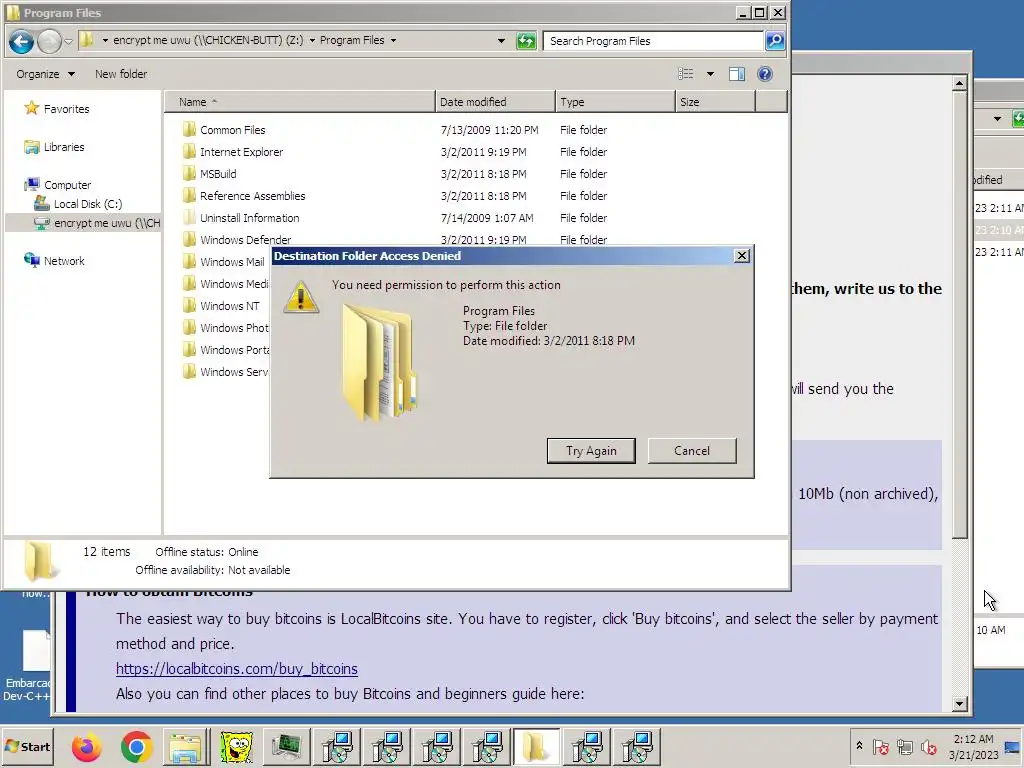This screenshot has width=1024, height=768.
Task: Sort by the Type column header
Action: pos(615,102)
